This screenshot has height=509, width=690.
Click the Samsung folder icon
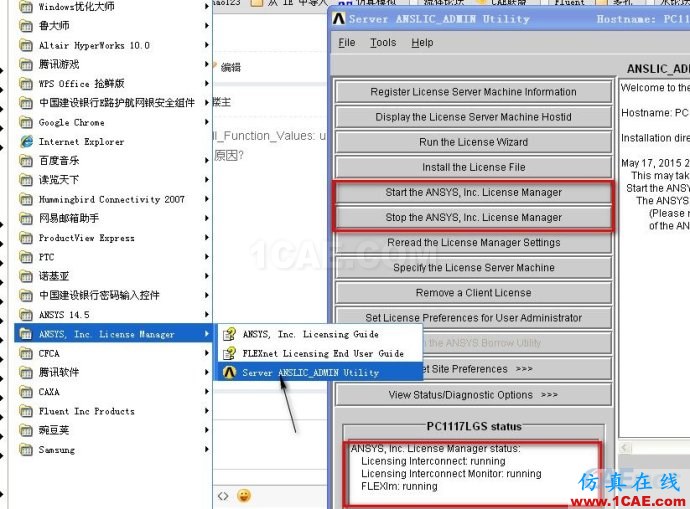pos(26,450)
